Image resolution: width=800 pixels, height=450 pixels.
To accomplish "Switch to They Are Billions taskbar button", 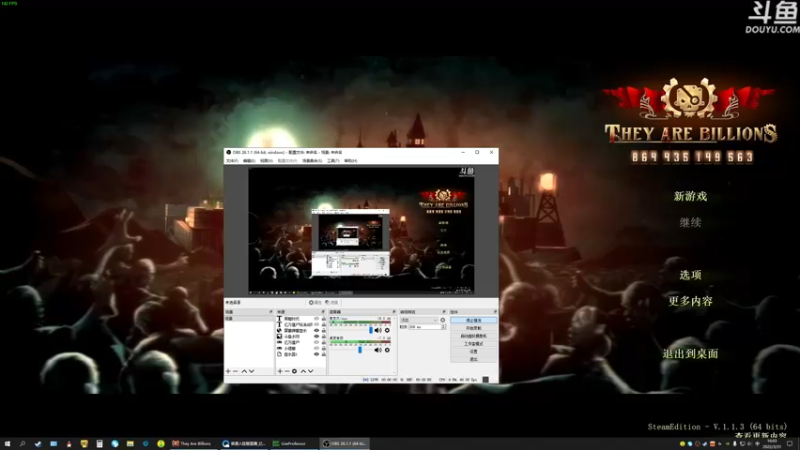I will pos(193,443).
